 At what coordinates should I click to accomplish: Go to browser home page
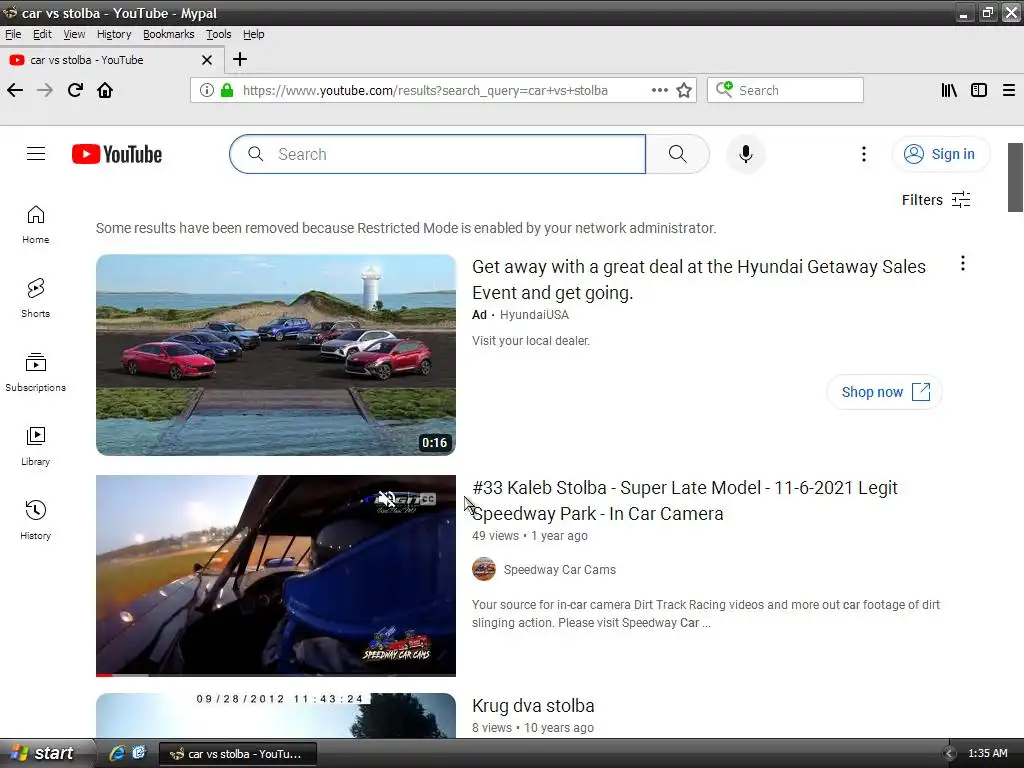click(x=105, y=90)
